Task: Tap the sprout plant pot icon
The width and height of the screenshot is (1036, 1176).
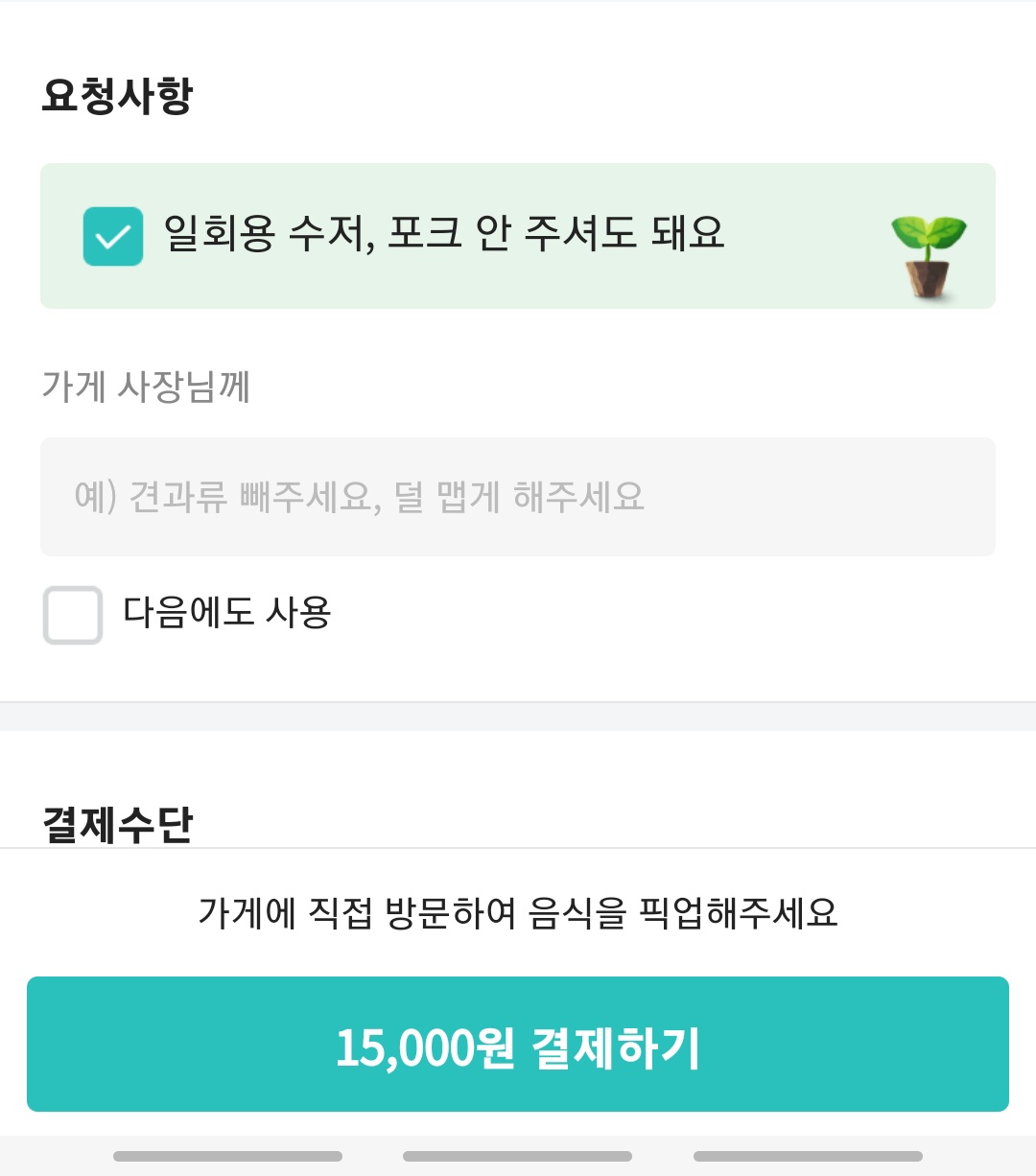Action: [928, 256]
